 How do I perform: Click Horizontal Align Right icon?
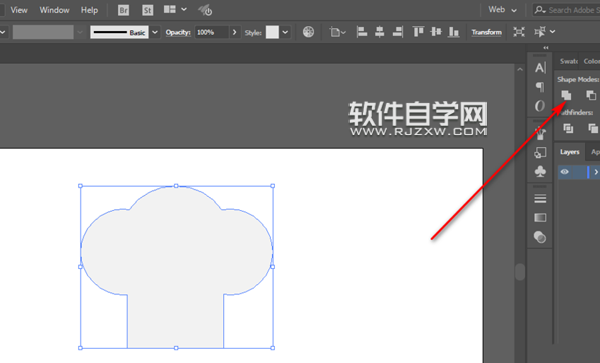pos(398,32)
